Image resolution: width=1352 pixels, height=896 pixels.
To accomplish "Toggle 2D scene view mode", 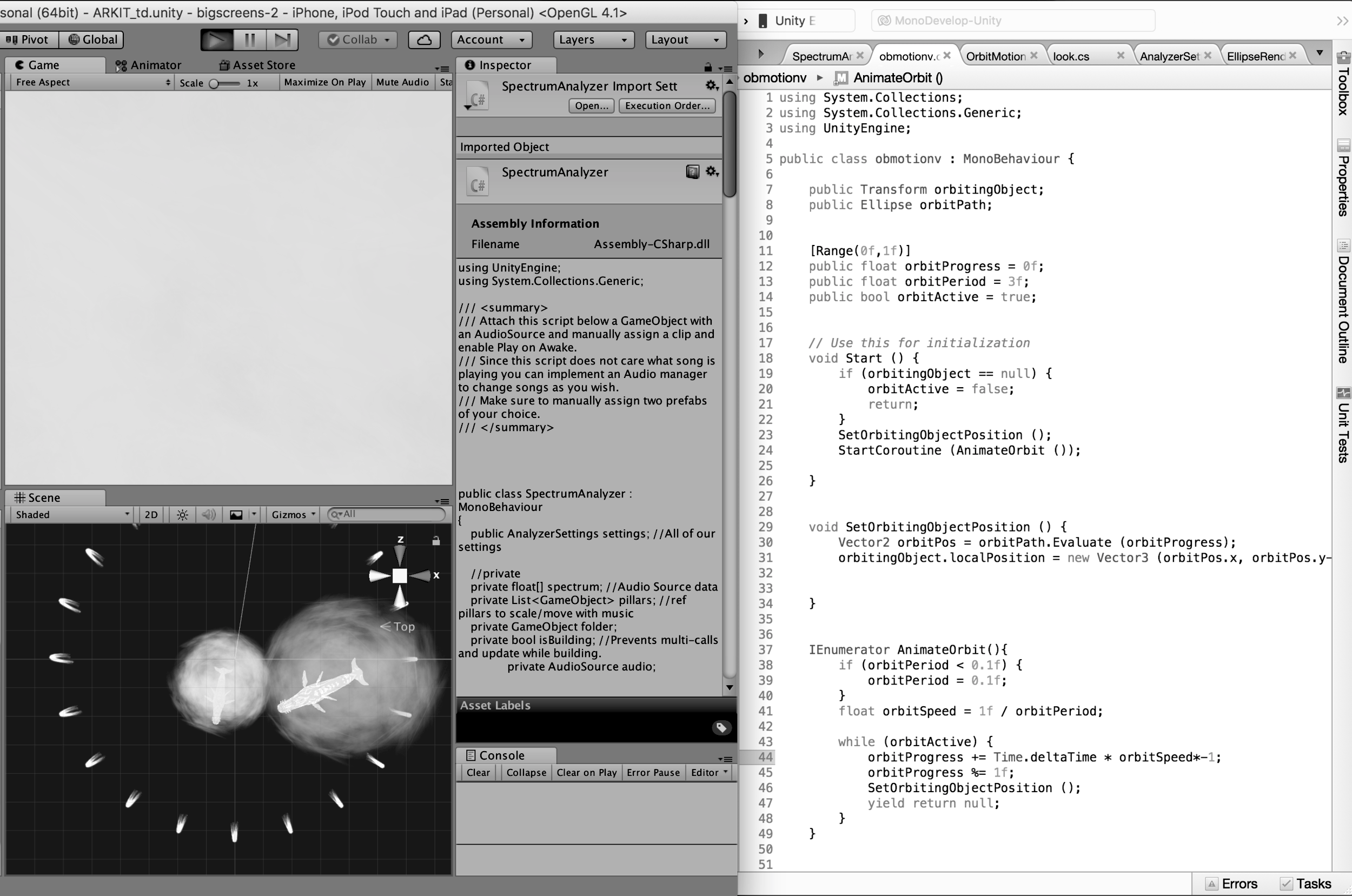I will click(x=151, y=514).
